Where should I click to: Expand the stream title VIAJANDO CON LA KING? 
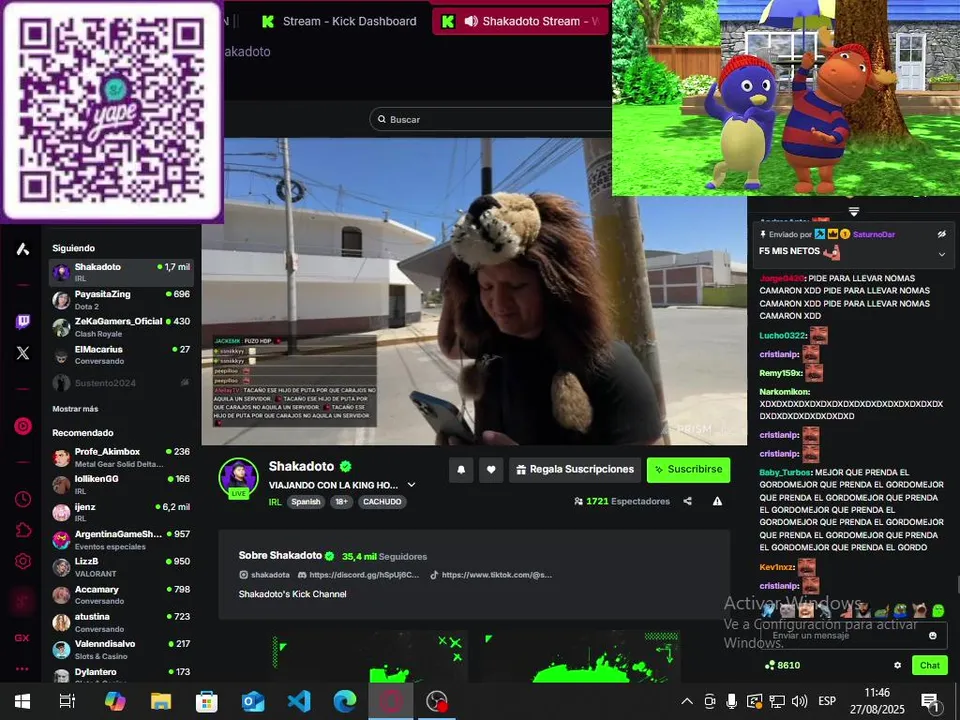tap(412, 485)
